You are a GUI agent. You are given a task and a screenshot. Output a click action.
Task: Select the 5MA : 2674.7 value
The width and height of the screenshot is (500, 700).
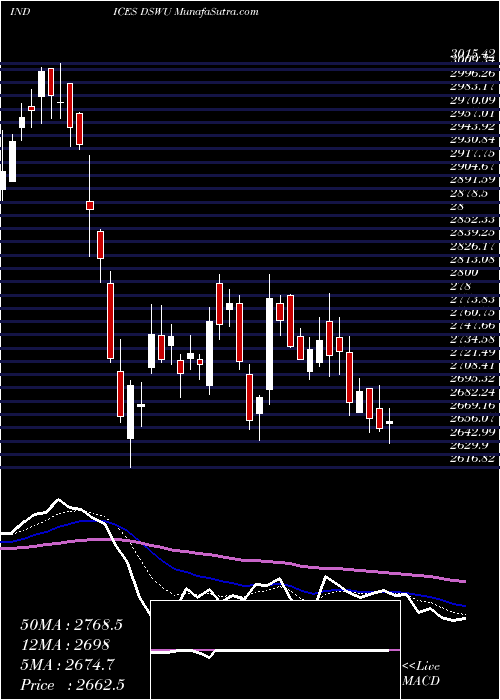coord(68,665)
